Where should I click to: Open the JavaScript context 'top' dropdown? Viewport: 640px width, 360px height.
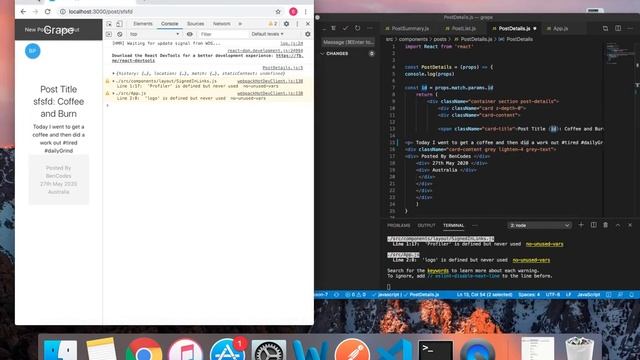pyautogui.click(x=154, y=34)
